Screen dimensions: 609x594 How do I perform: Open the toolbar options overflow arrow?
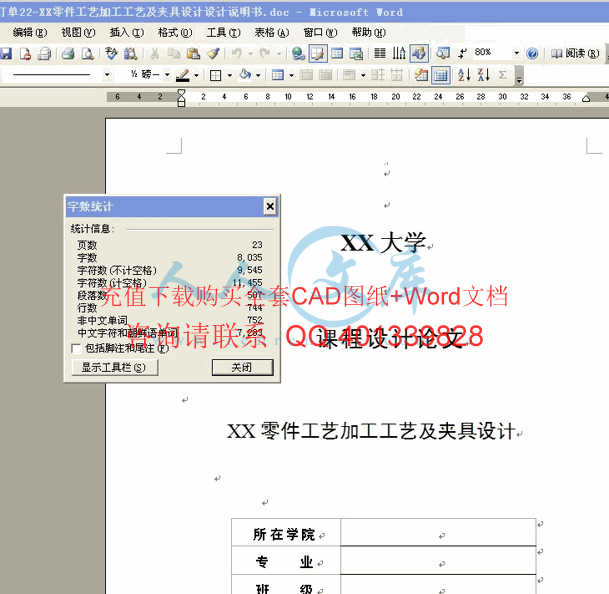[519, 75]
